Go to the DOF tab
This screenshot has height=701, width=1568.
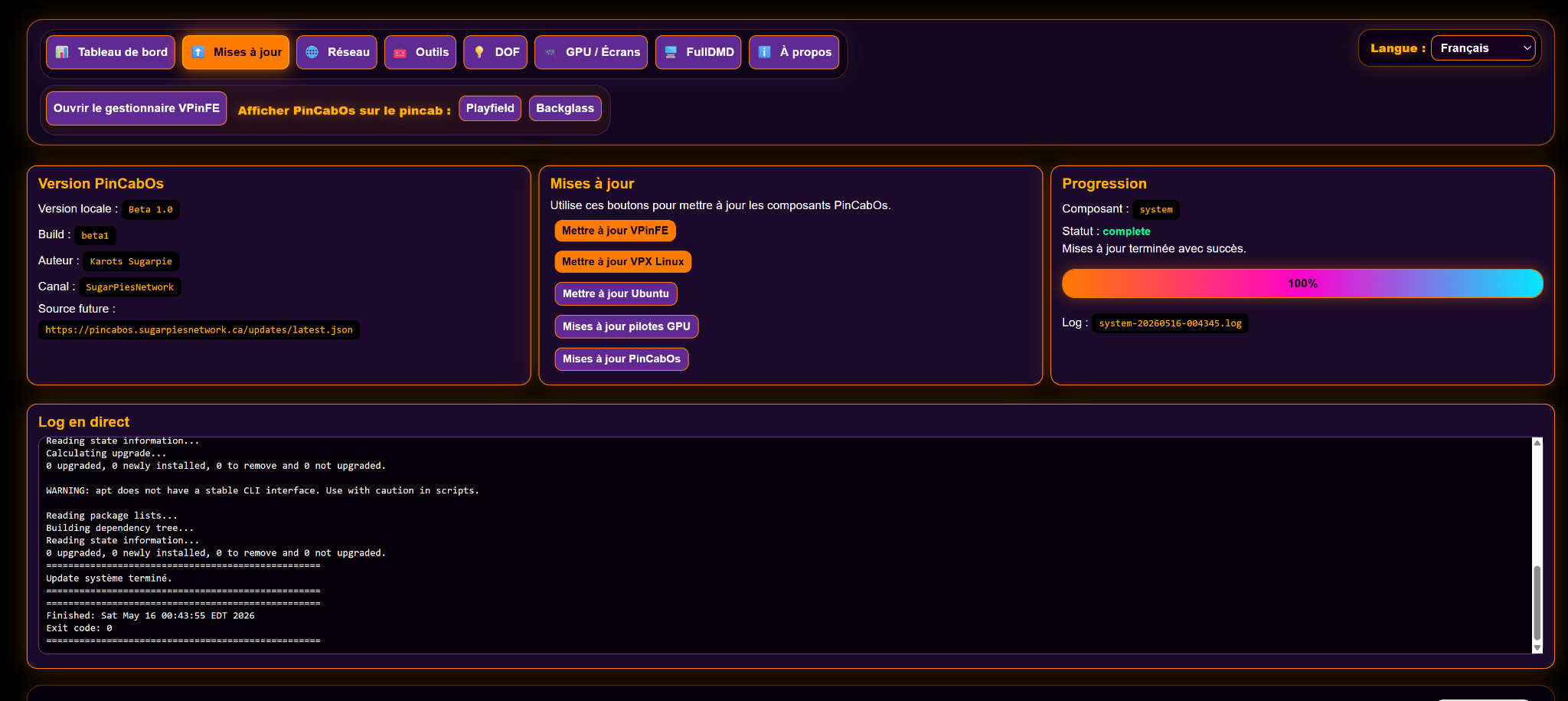coord(495,52)
